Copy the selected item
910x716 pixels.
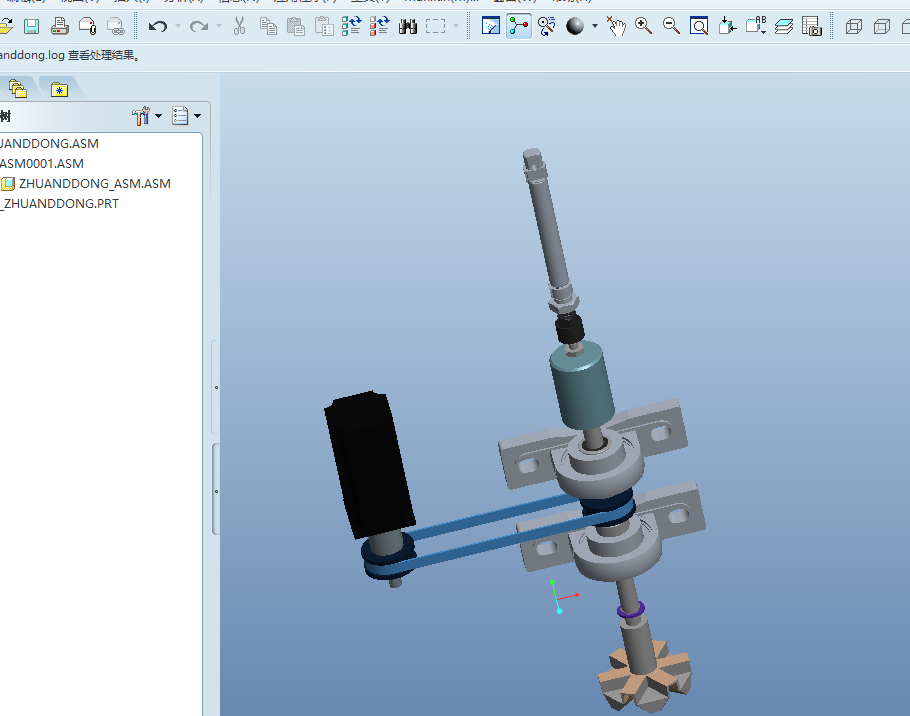pyautogui.click(x=268, y=26)
